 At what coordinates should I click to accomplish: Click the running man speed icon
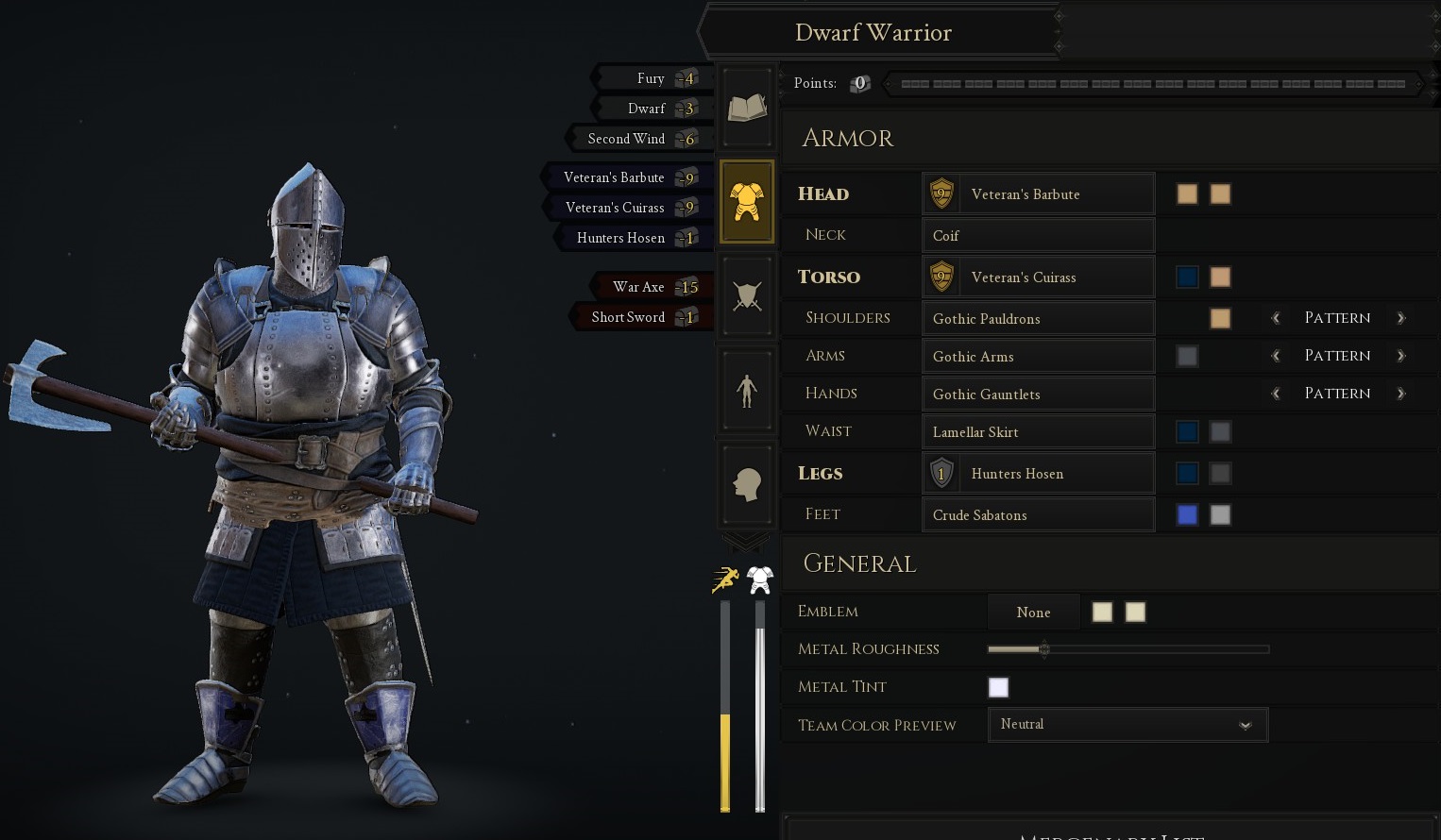pos(725,579)
